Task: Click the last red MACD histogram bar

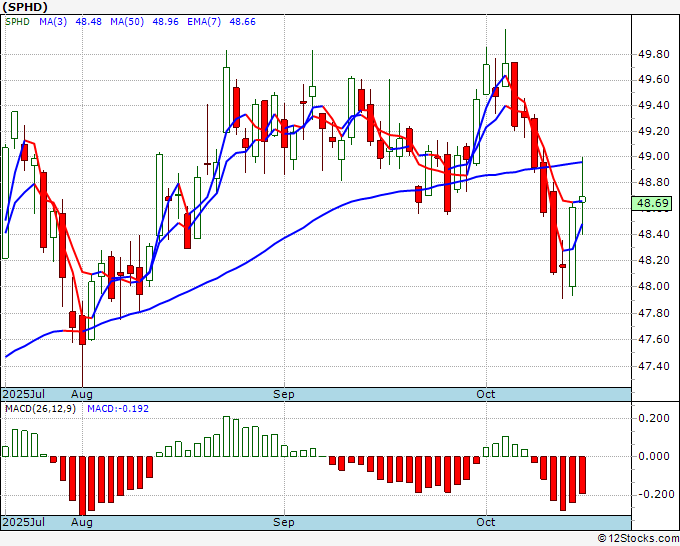Action: [582, 475]
